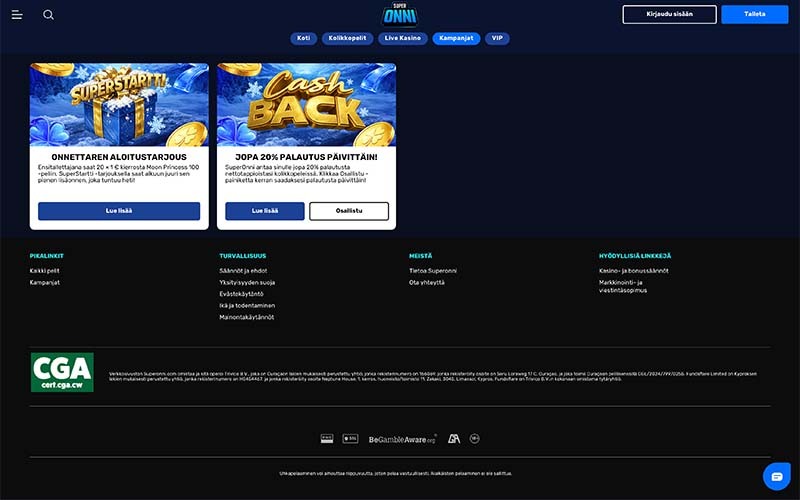
Task: Switch to the Kolikkopelit tab
Action: [x=347, y=38]
